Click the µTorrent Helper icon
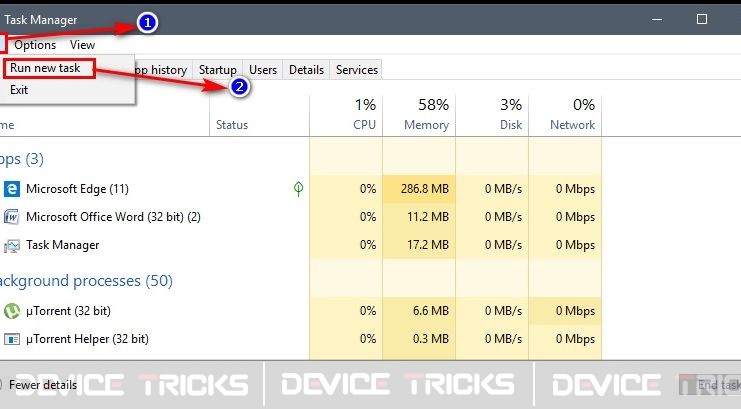This screenshot has height=409, width=741. (x=11, y=339)
